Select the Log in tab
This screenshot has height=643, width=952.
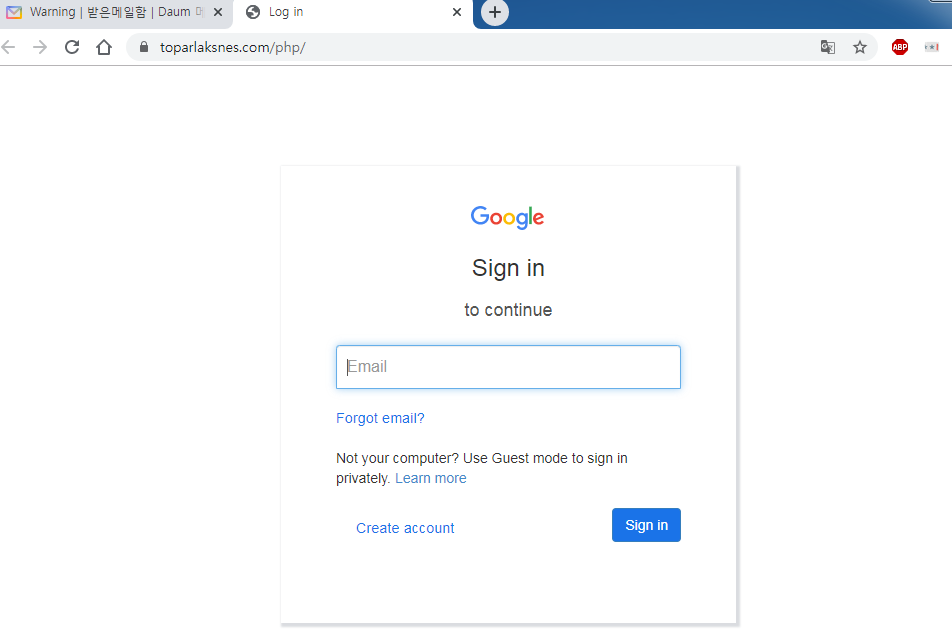[x=352, y=13]
